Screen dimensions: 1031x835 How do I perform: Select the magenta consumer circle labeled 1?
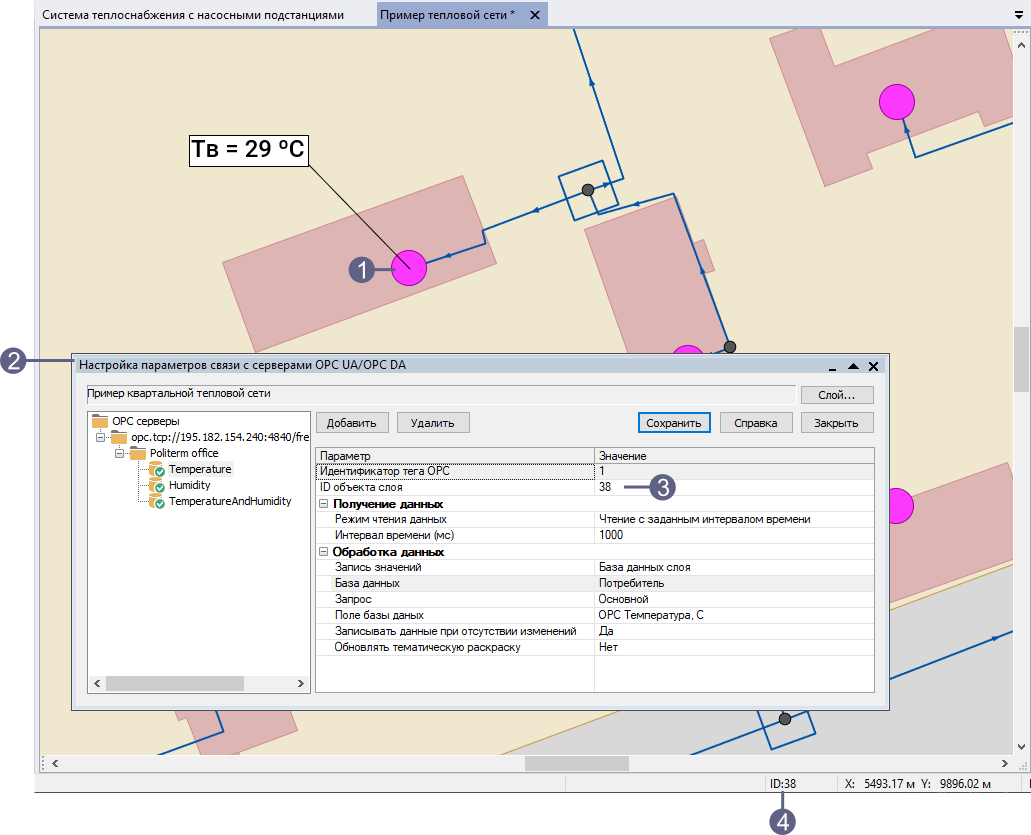point(409,268)
